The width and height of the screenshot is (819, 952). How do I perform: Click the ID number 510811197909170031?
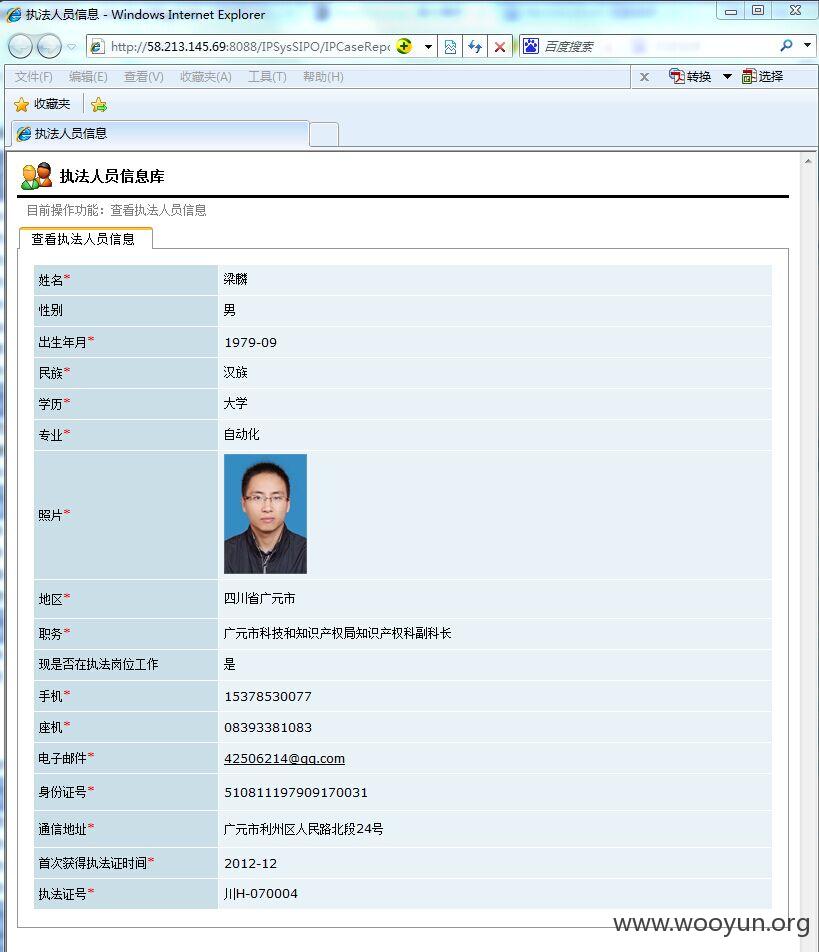coord(296,792)
